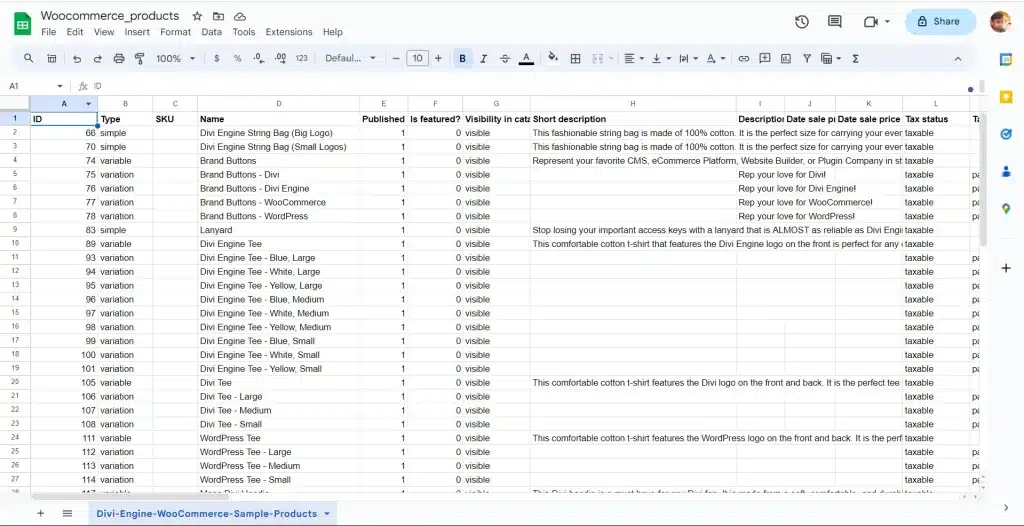
Task: Create a filter with funnel icon
Action: [807, 59]
